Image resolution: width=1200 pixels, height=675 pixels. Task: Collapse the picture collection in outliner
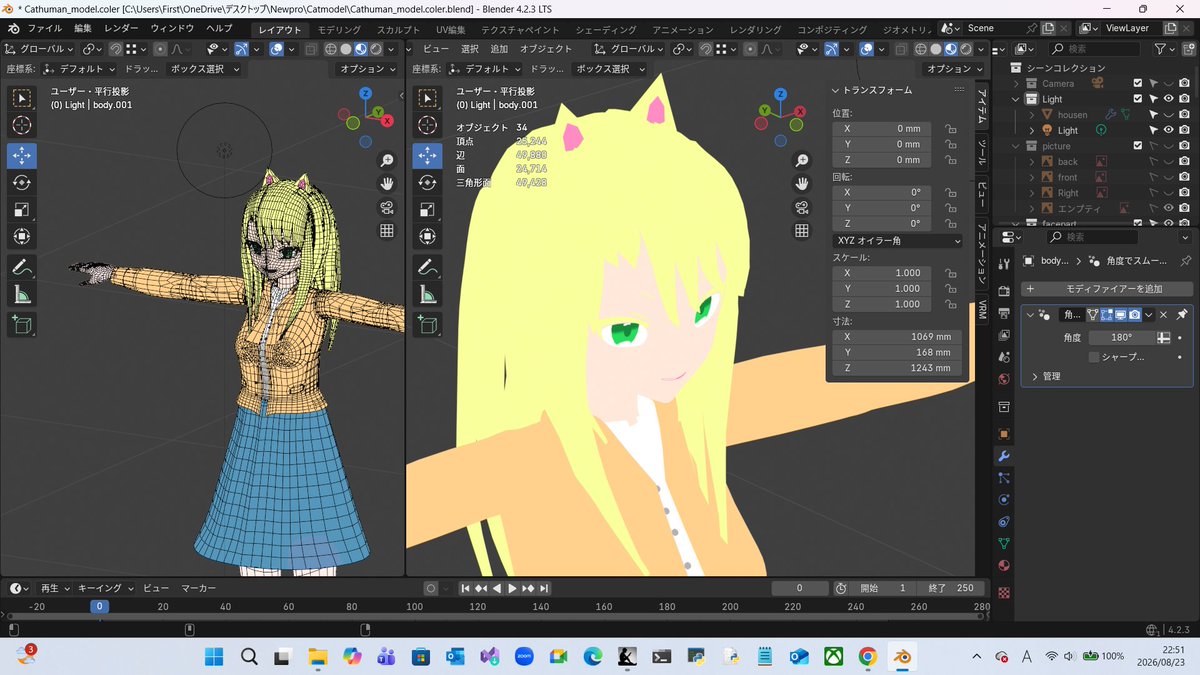(x=1017, y=146)
